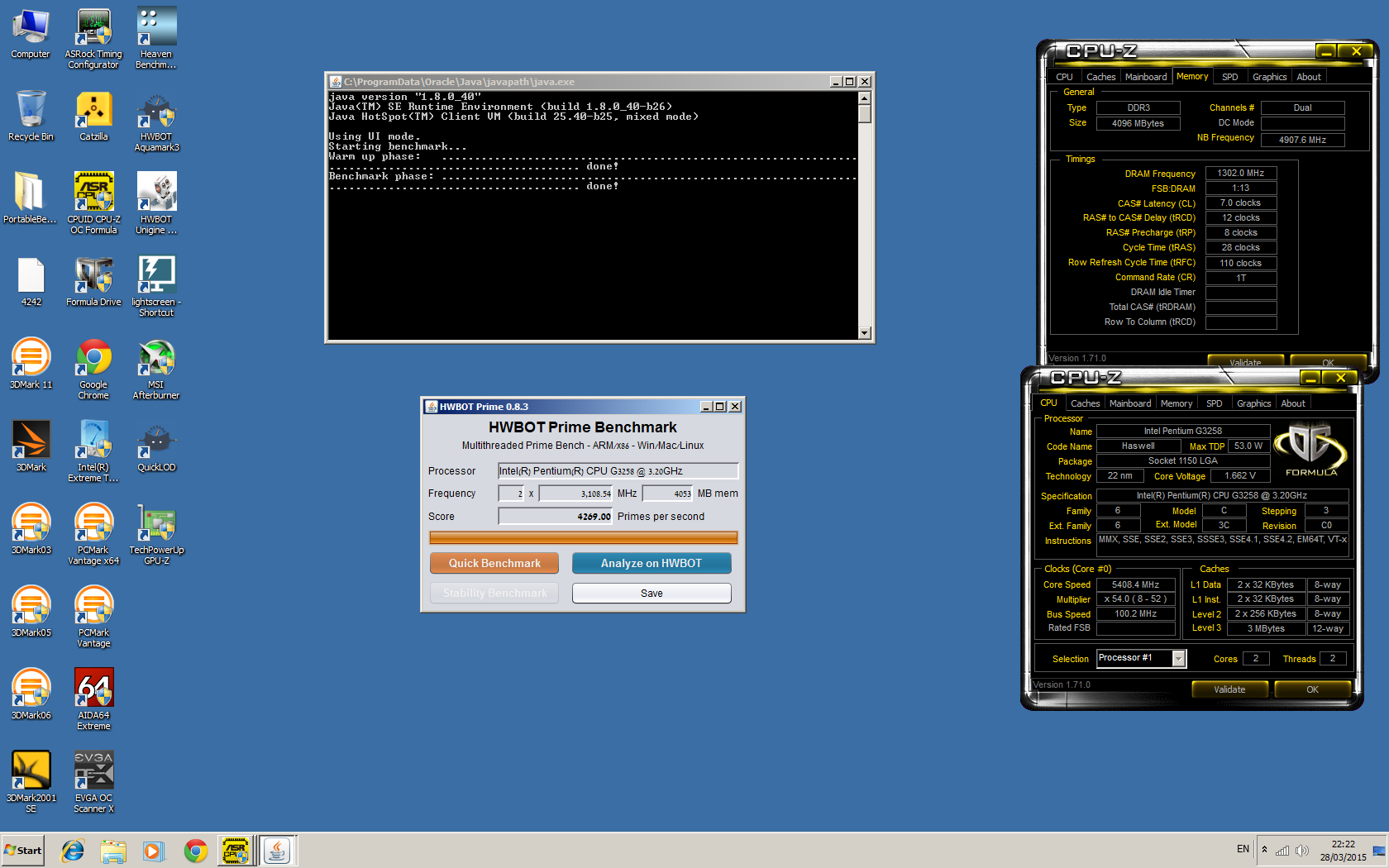Launch 3DMark 11 desktop icon
1389x868 pixels.
tap(31, 364)
